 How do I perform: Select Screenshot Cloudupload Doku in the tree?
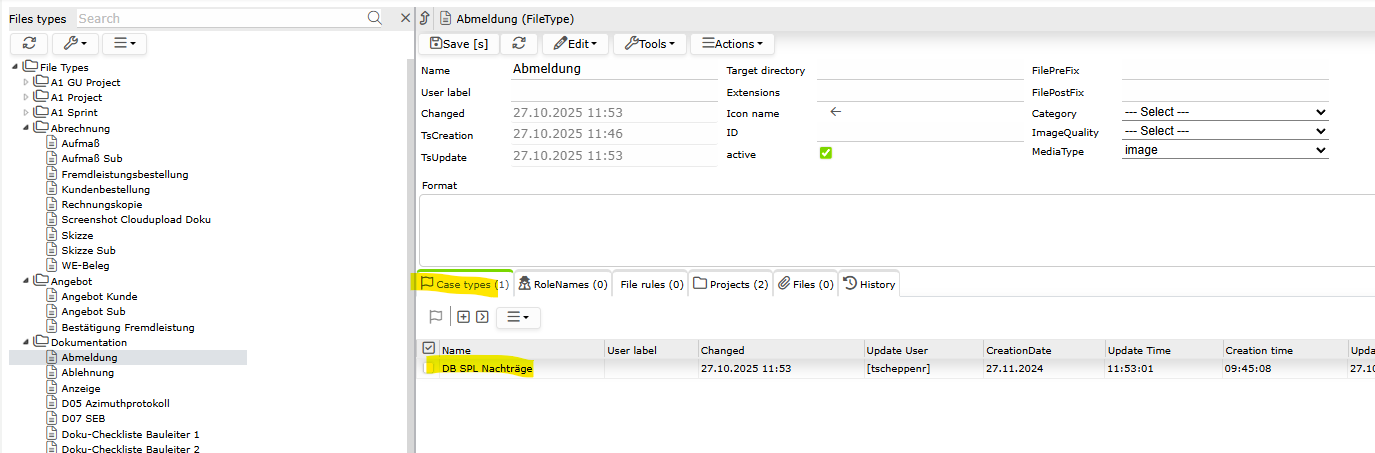(136, 220)
